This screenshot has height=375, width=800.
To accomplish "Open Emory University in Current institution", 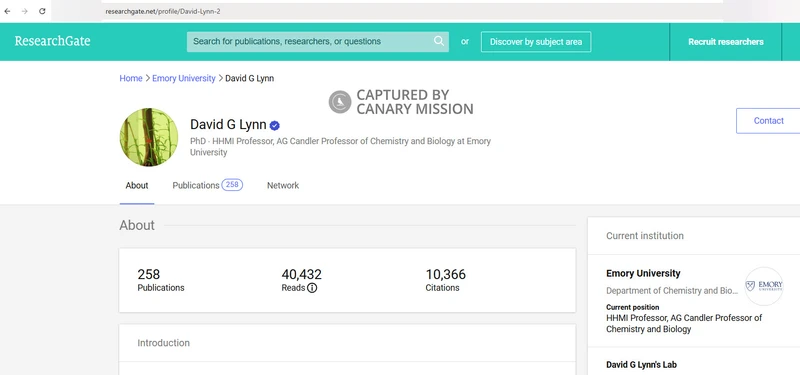I will (x=643, y=273).
